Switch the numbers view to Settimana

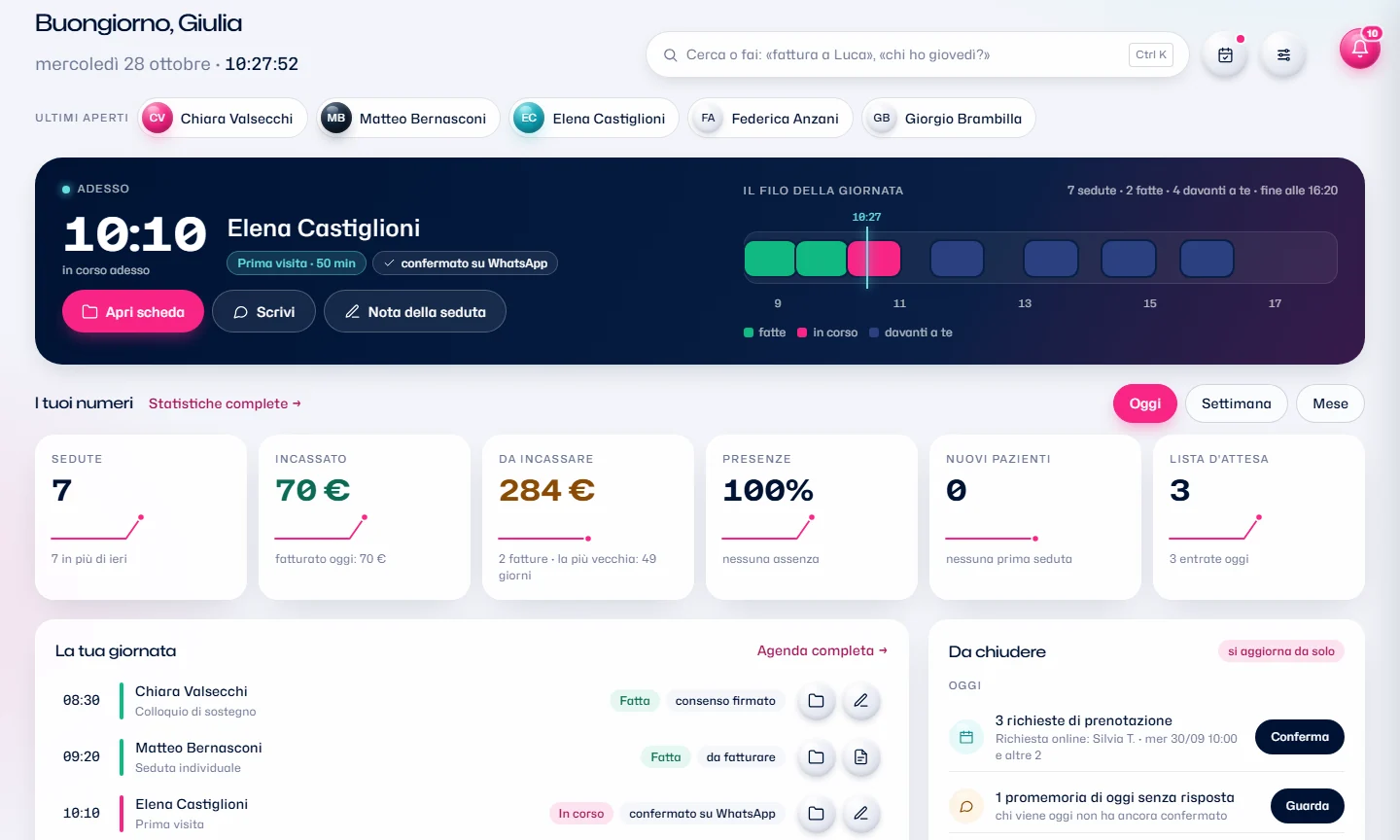click(1237, 403)
